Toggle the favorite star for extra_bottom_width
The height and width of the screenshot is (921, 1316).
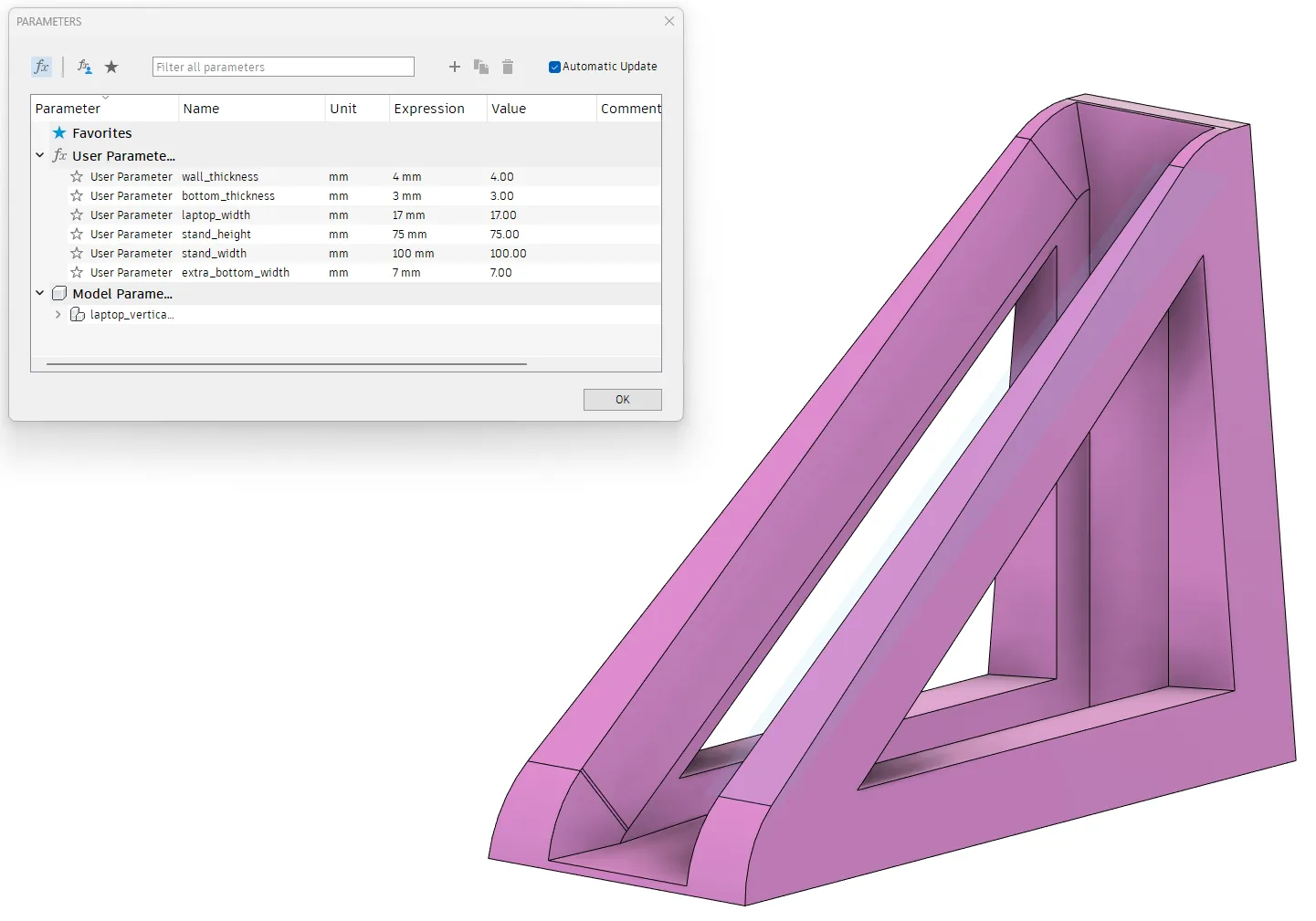click(x=77, y=273)
